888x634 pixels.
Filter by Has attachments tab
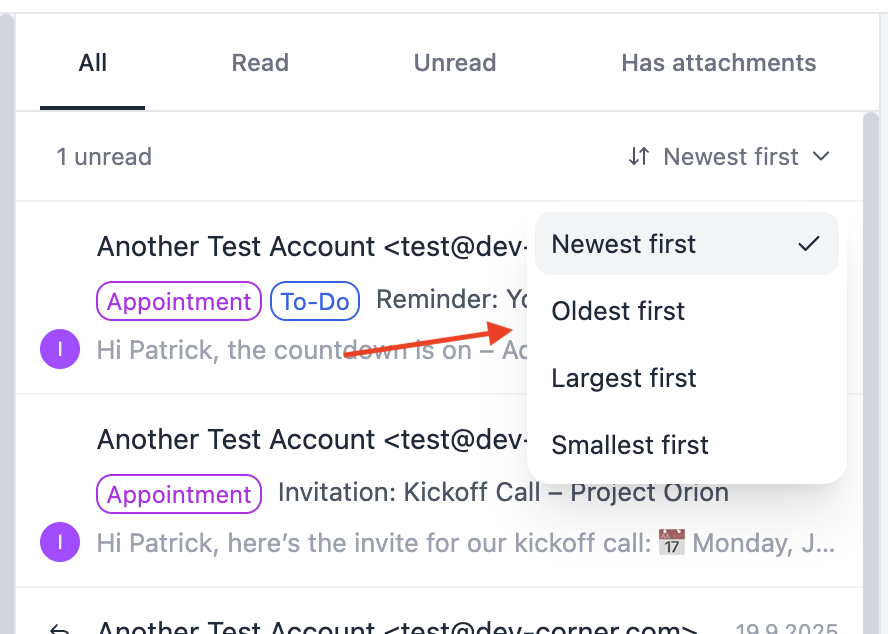point(719,63)
